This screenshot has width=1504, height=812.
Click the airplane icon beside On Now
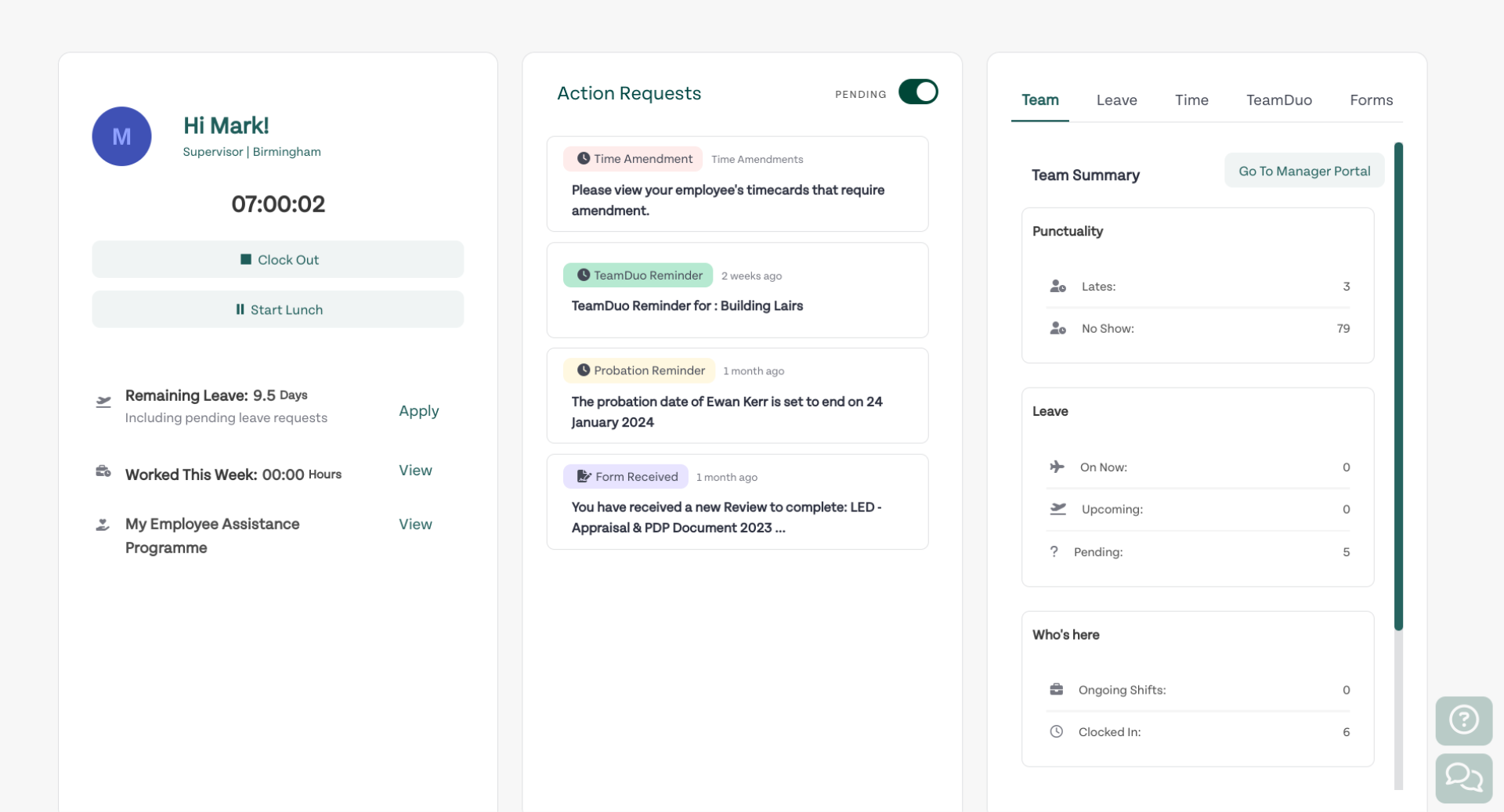pyautogui.click(x=1058, y=467)
